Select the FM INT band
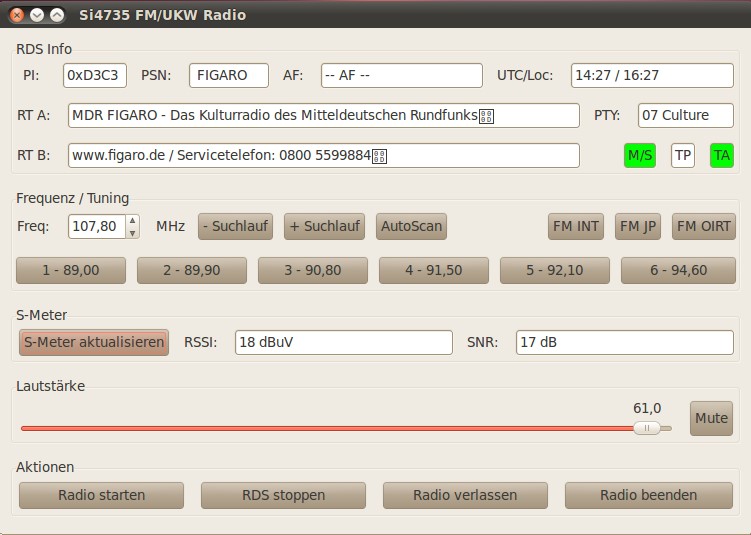This screenshot has height=535, width=751. click(x=576, y=226)
